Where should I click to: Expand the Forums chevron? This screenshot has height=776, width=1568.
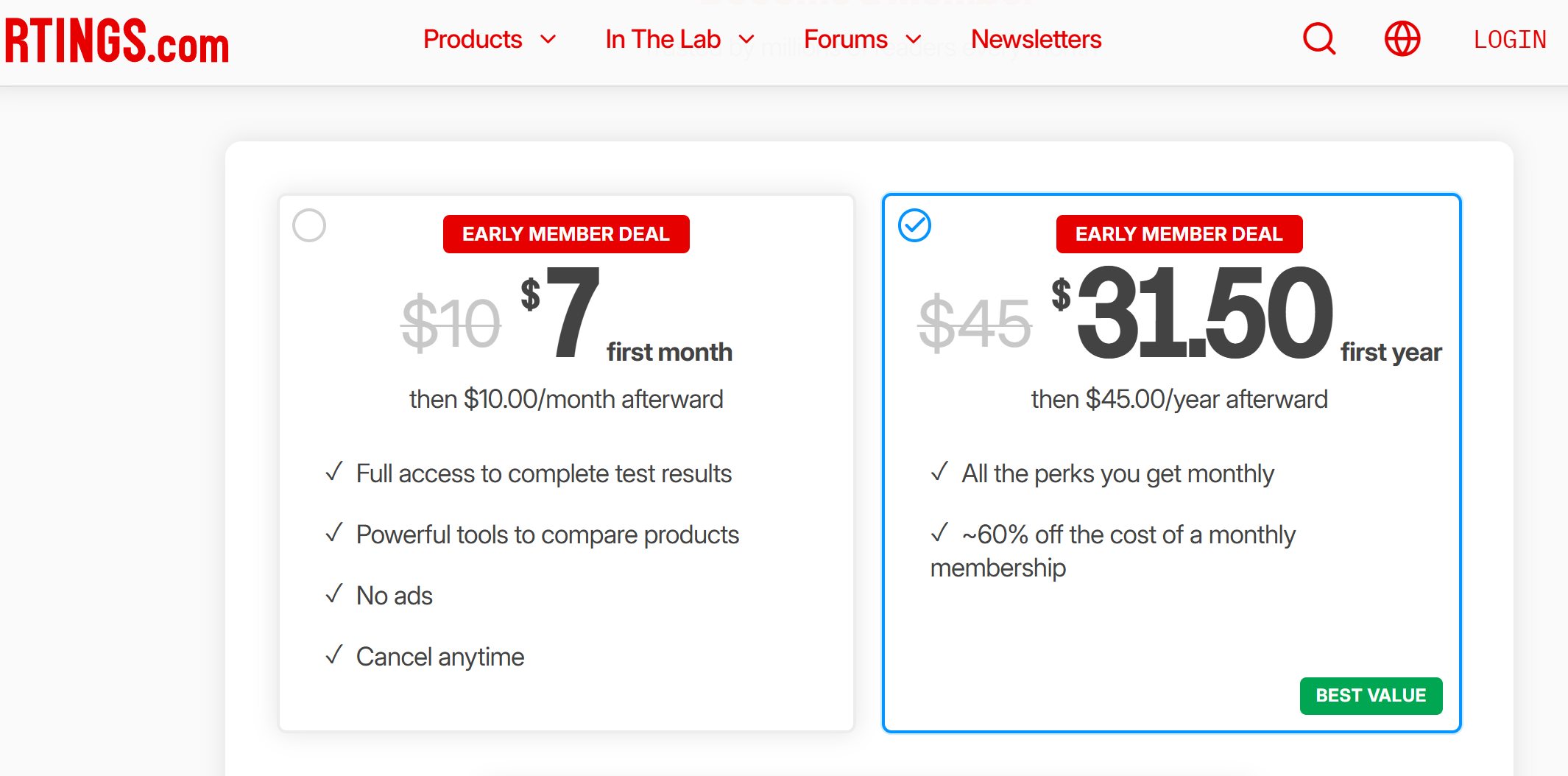914,40
